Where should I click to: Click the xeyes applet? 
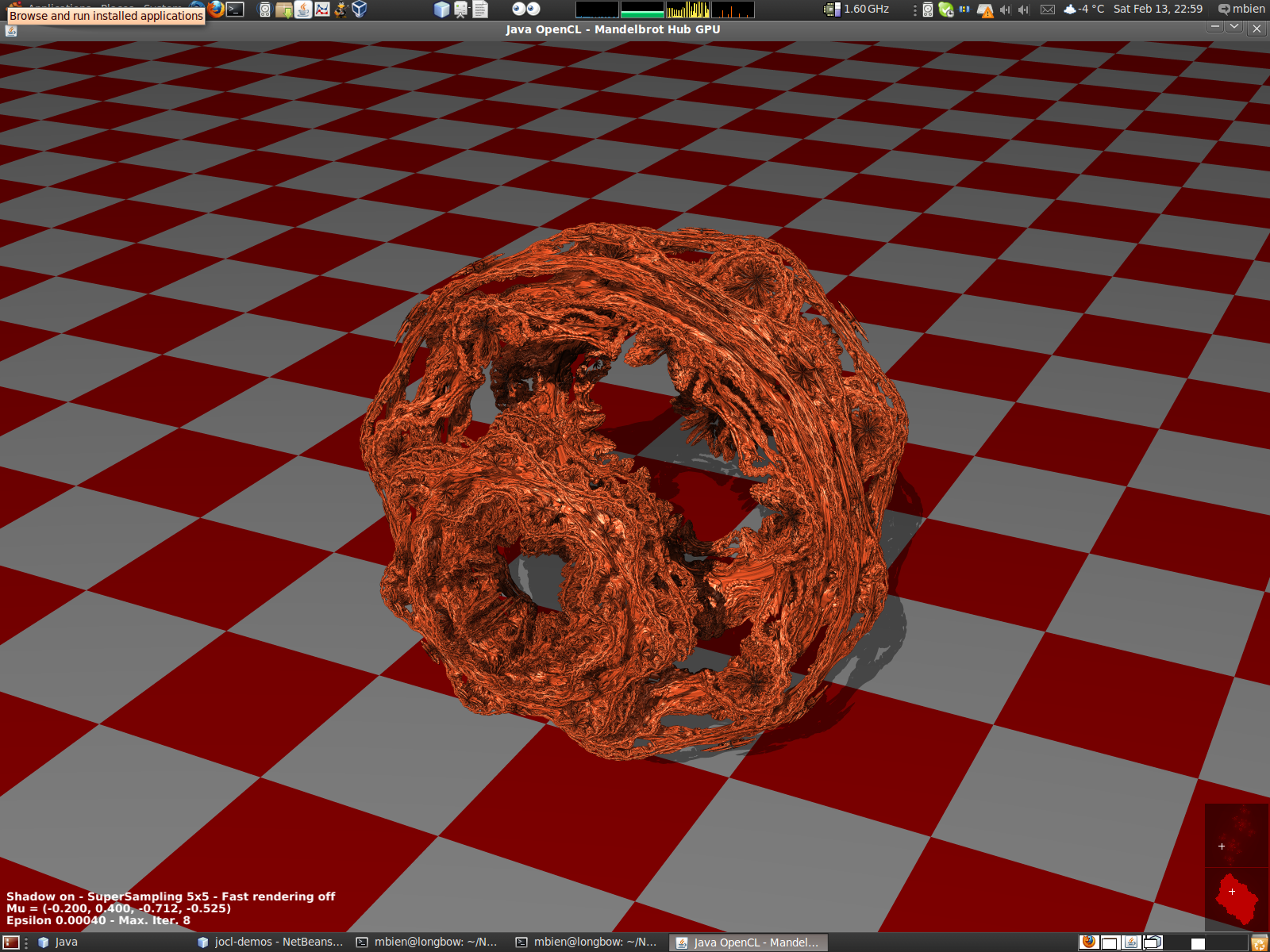pos(525,9)
